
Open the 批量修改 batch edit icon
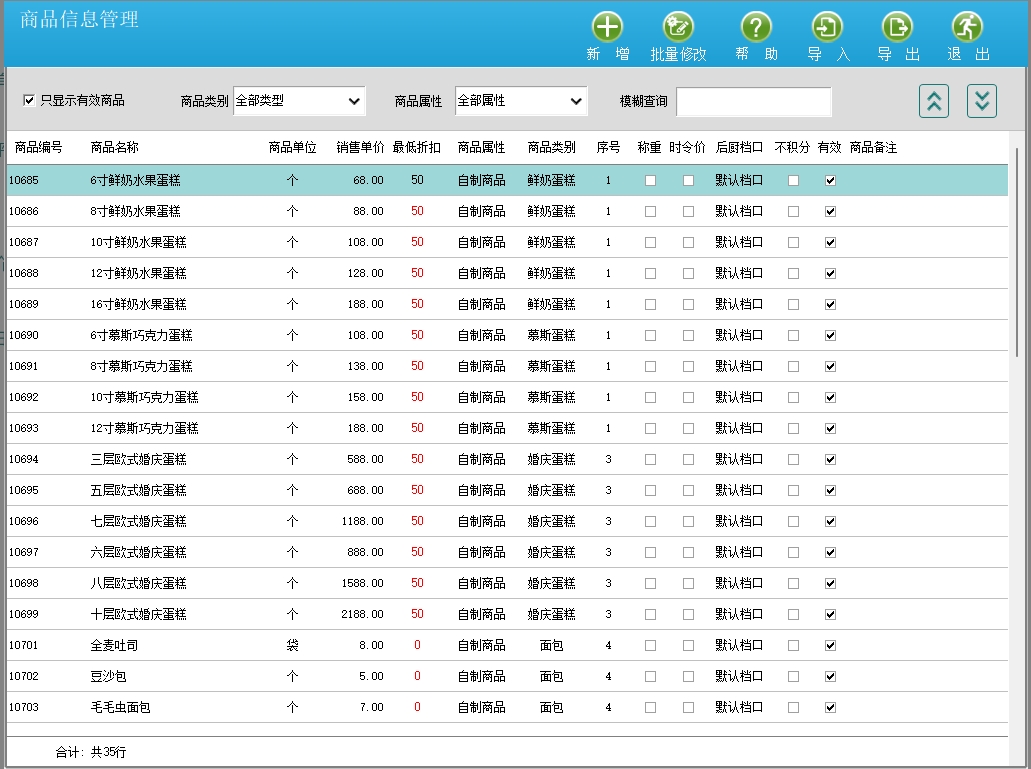pos(678,27)
